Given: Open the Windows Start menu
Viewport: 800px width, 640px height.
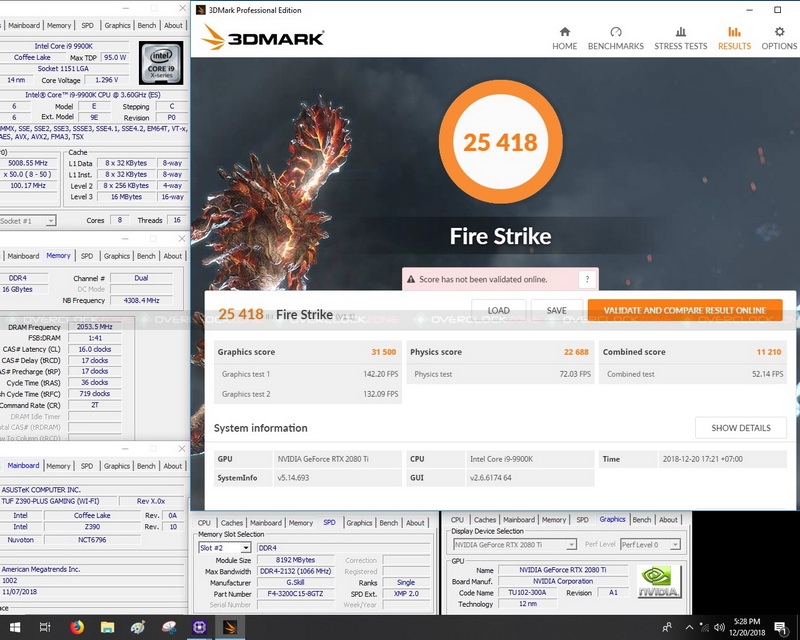Looking at the screenshot, I should (x=14, y=627).
